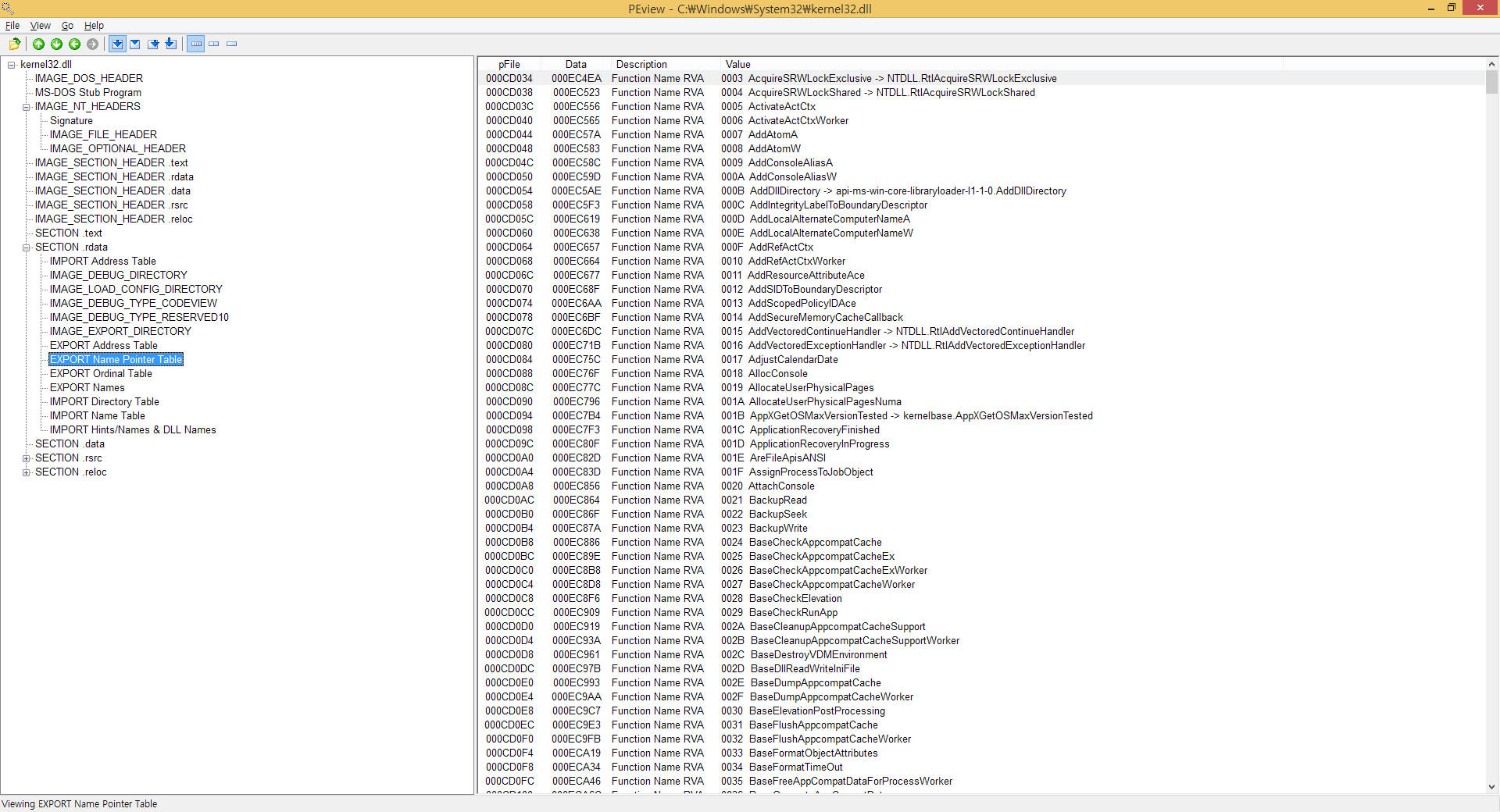This screenshot has height=812, width=1500.
Task: Select EXPORT Ordinal Table
Action: pyautogui.click(x=101, y=374)
